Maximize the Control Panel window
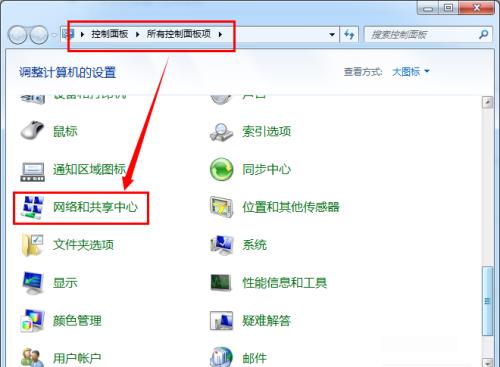 [448, 8]
